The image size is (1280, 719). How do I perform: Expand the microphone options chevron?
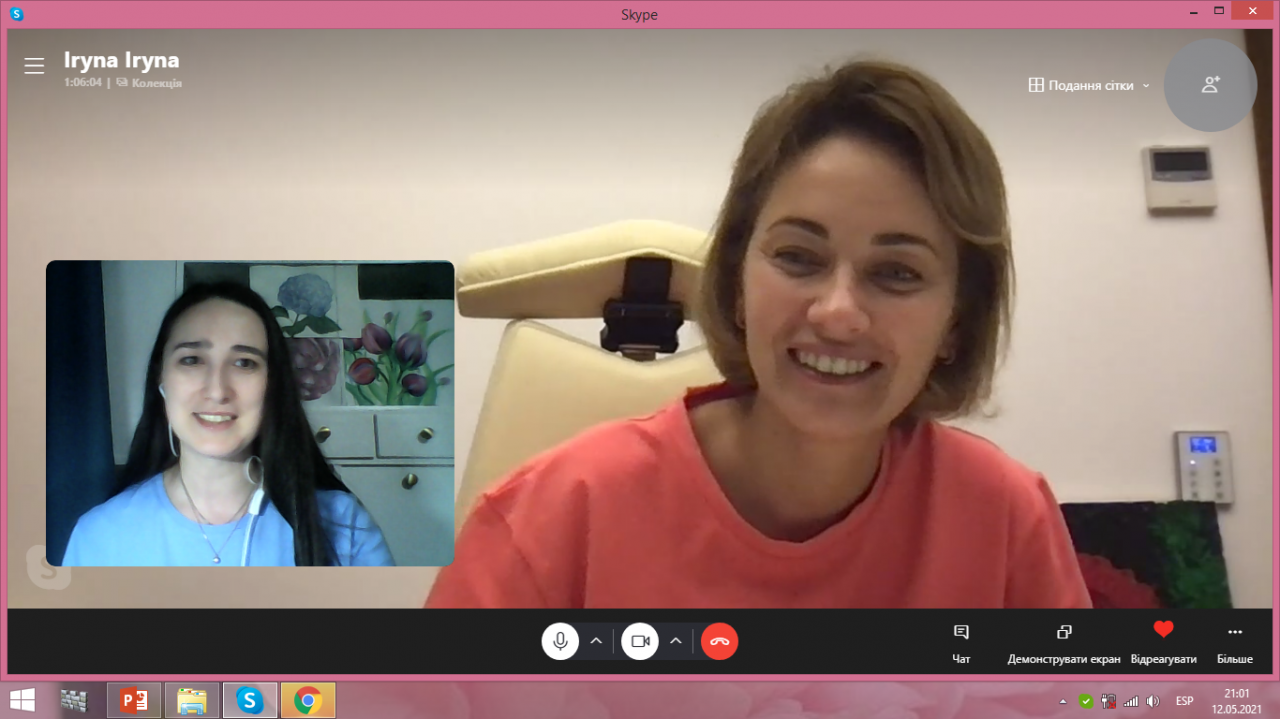tap(596, 641)
